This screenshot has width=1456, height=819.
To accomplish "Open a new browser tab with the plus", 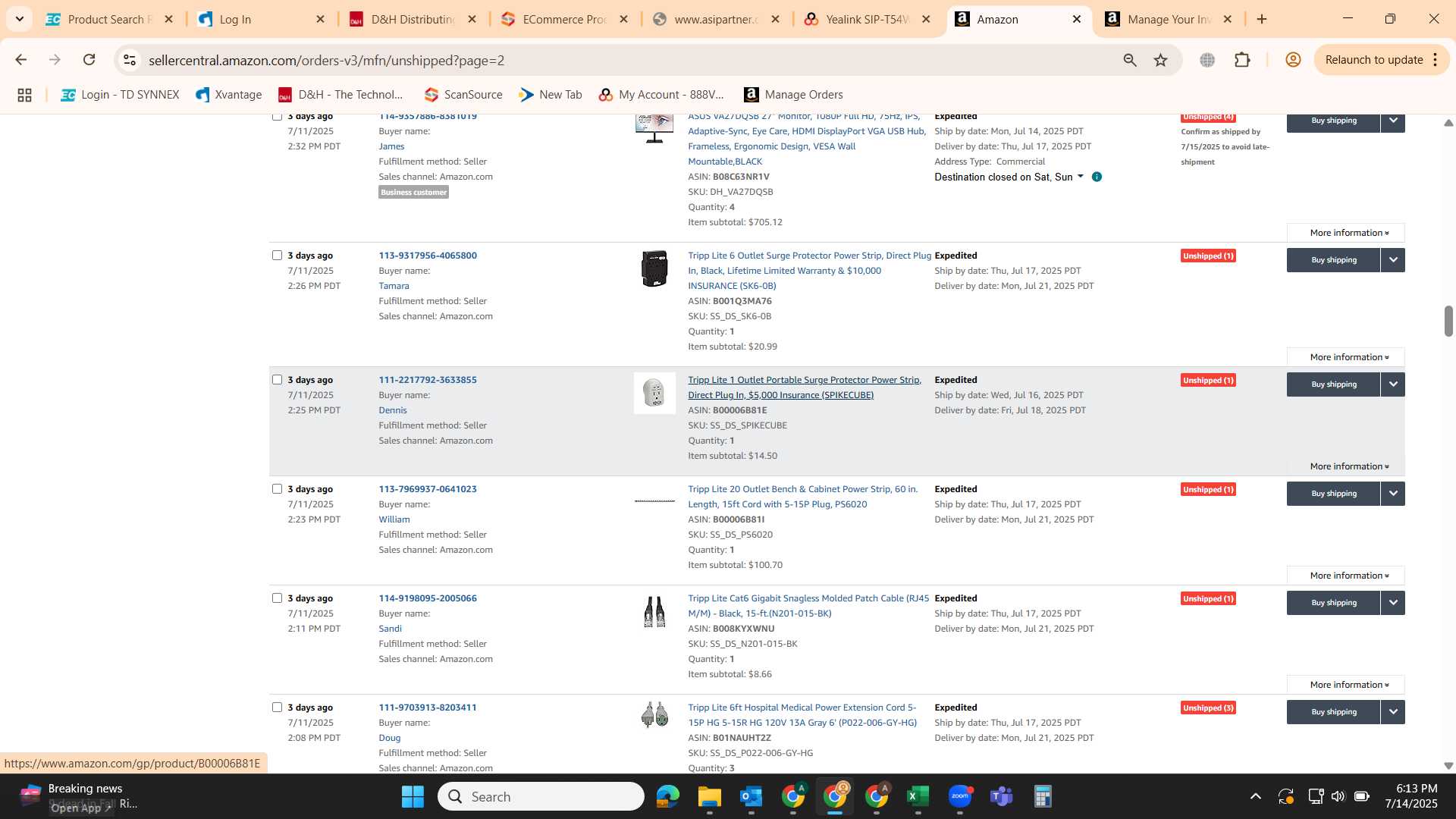I will point(1262,19).
